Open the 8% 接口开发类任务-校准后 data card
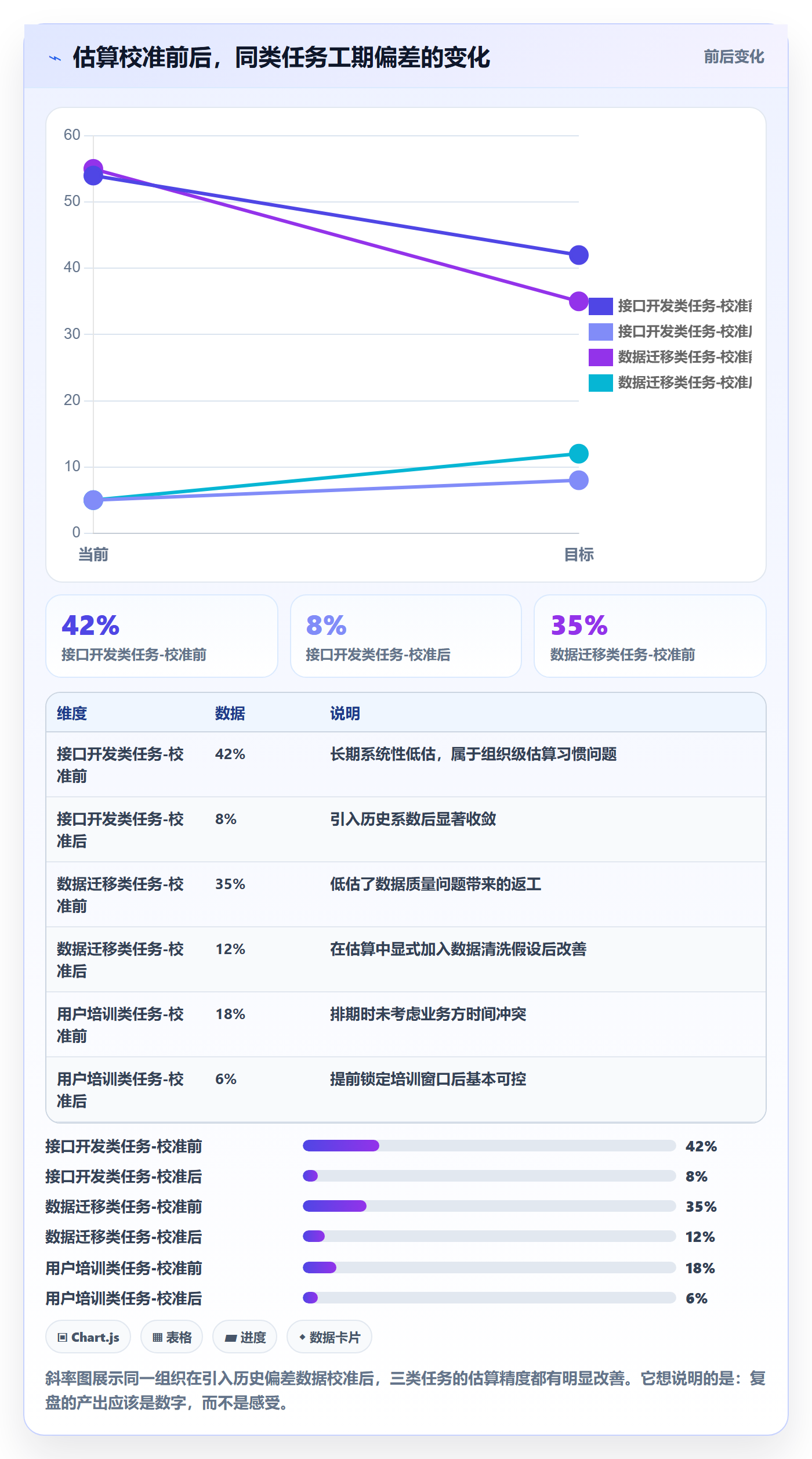The width and height of the screenshot is (812, 1459). (406, 636)
